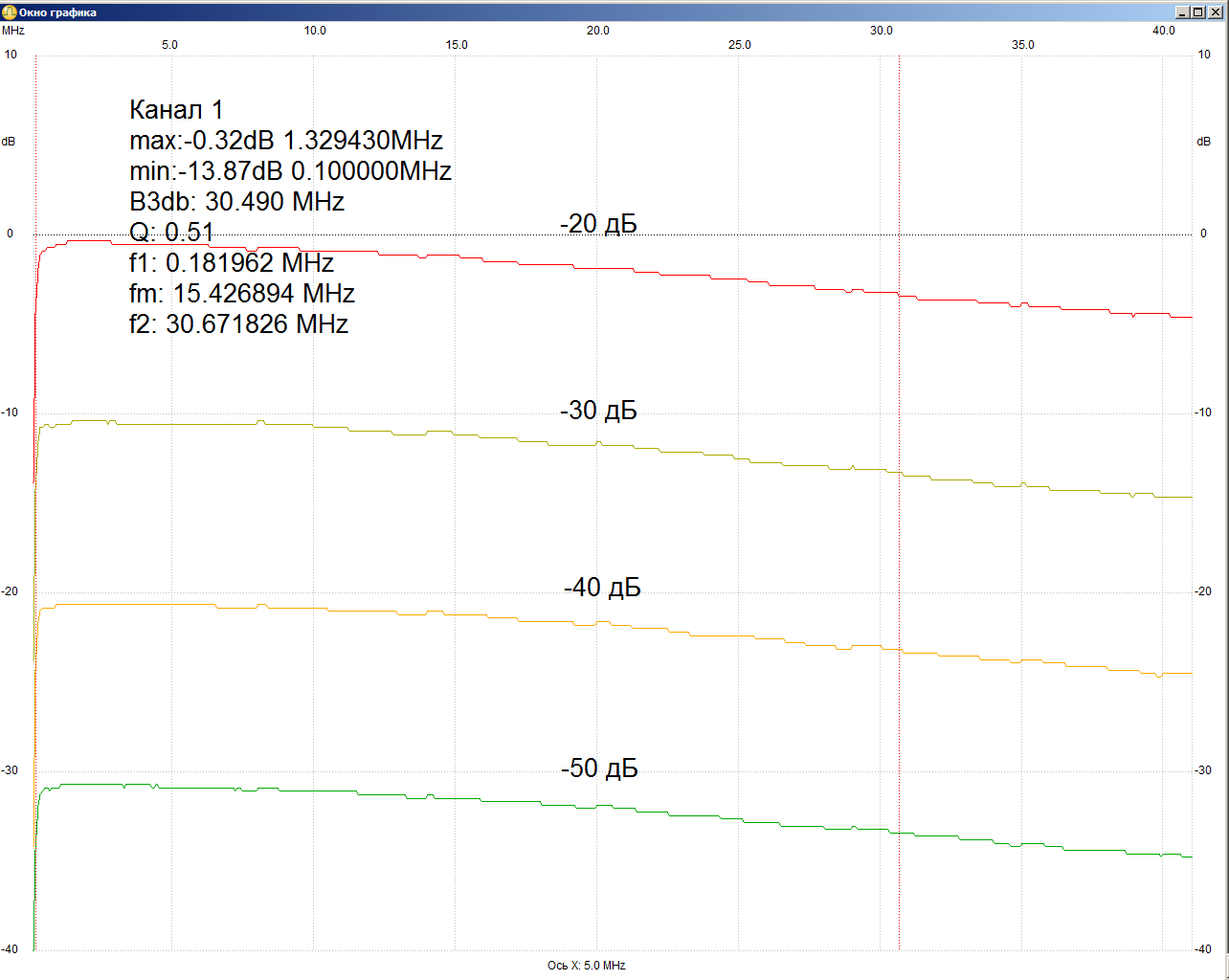Click the fm: 15.426894 MHz value
This screenshot has height=980, width=1229.
pos(242,294)
